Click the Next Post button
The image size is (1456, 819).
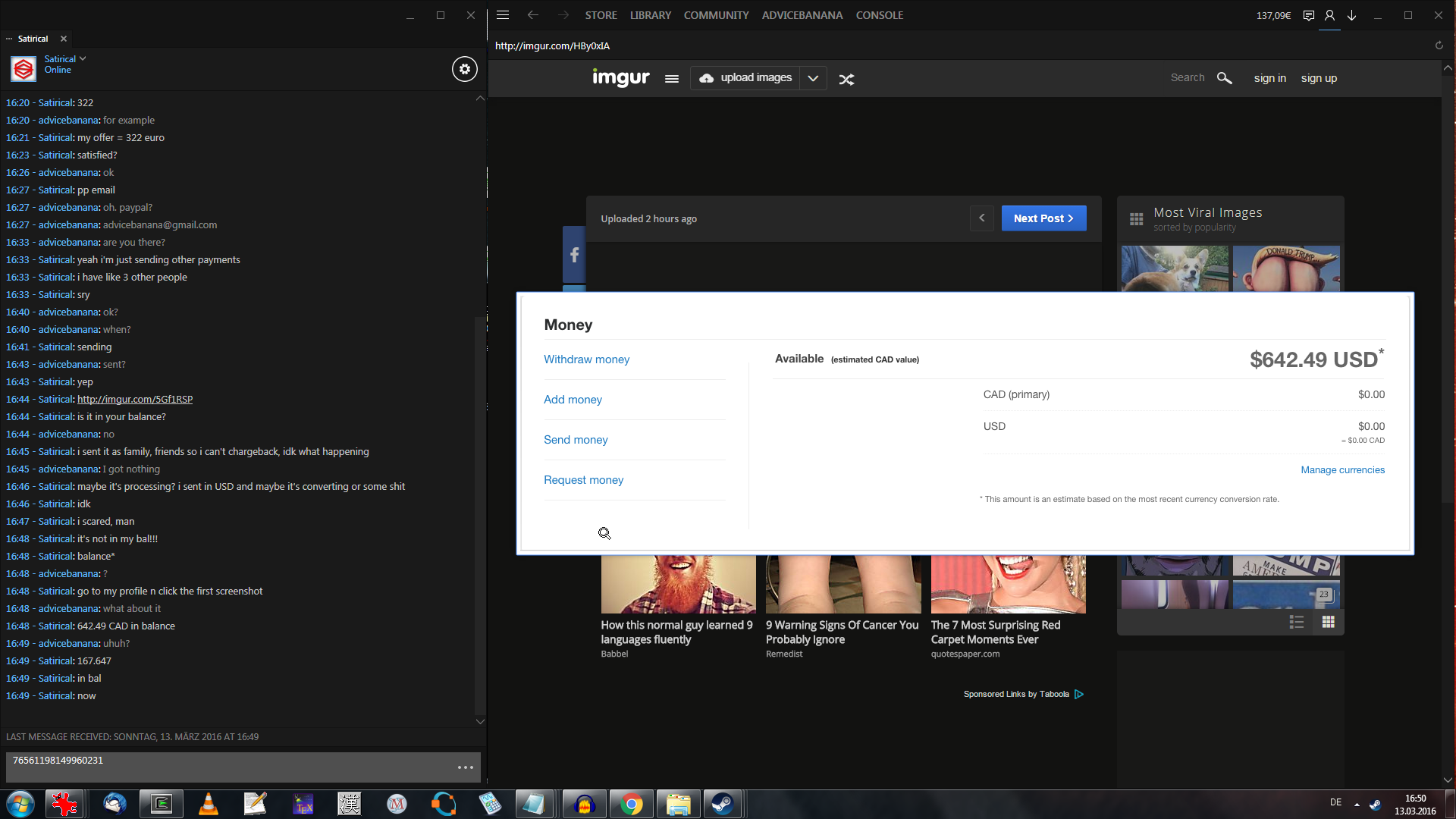point(1043,218)
